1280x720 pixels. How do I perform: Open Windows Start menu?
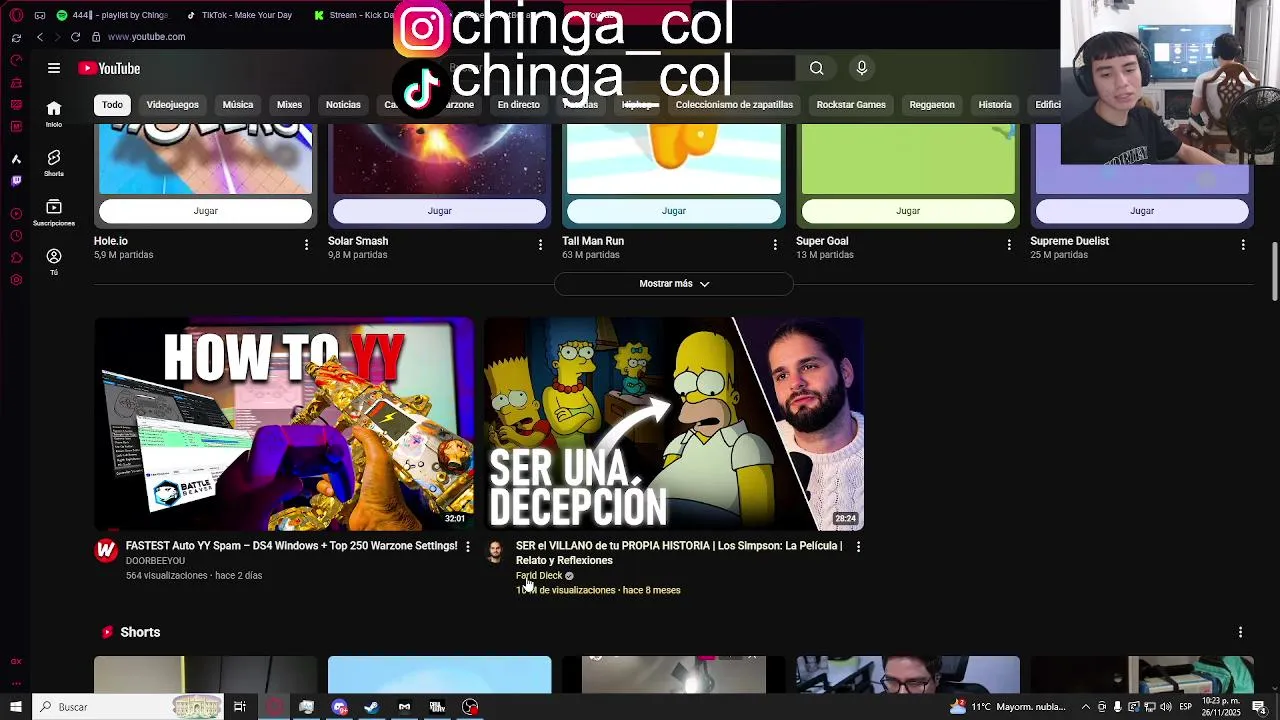(16, 707)
